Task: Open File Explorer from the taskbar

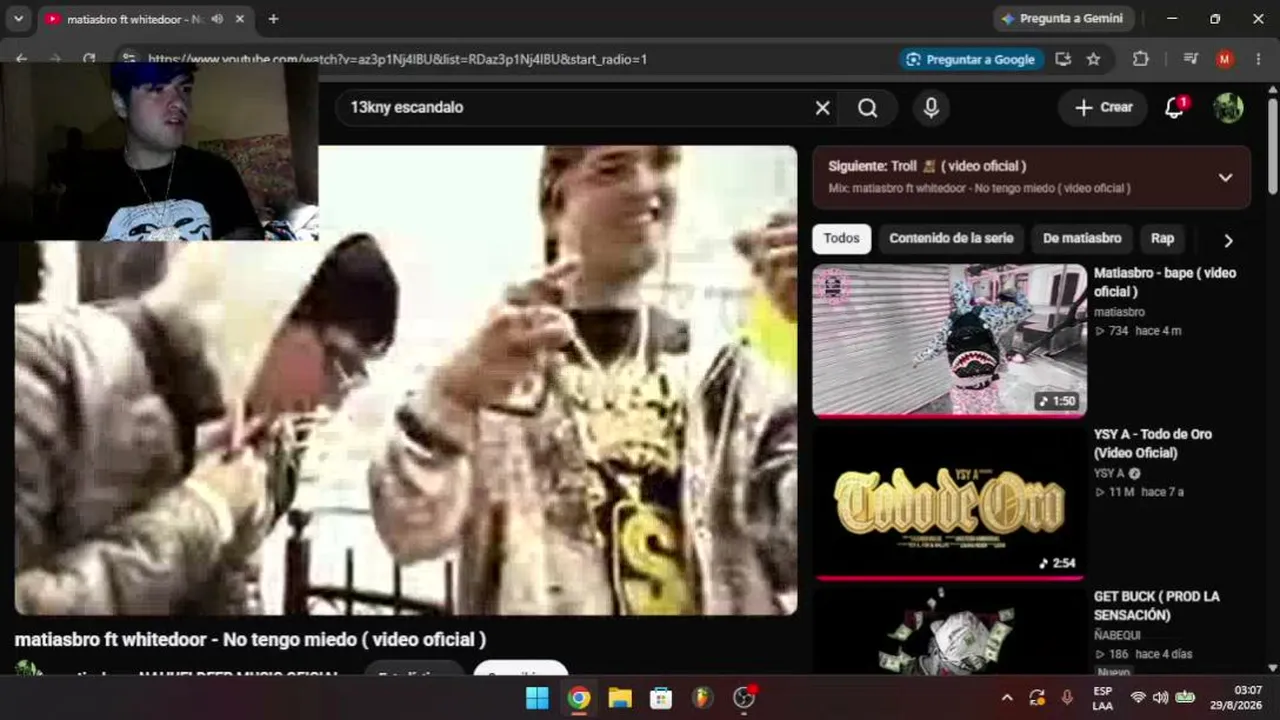Action: click(x=620, y=698)
